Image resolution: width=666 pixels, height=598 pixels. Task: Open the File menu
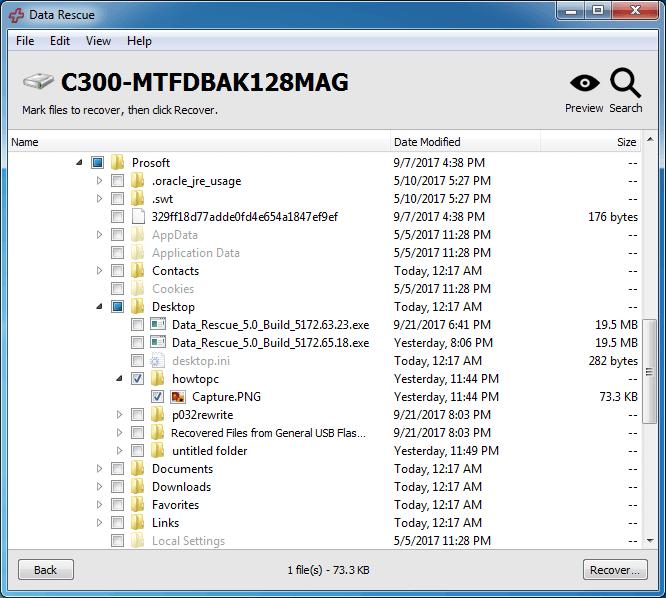click(25, 41)
